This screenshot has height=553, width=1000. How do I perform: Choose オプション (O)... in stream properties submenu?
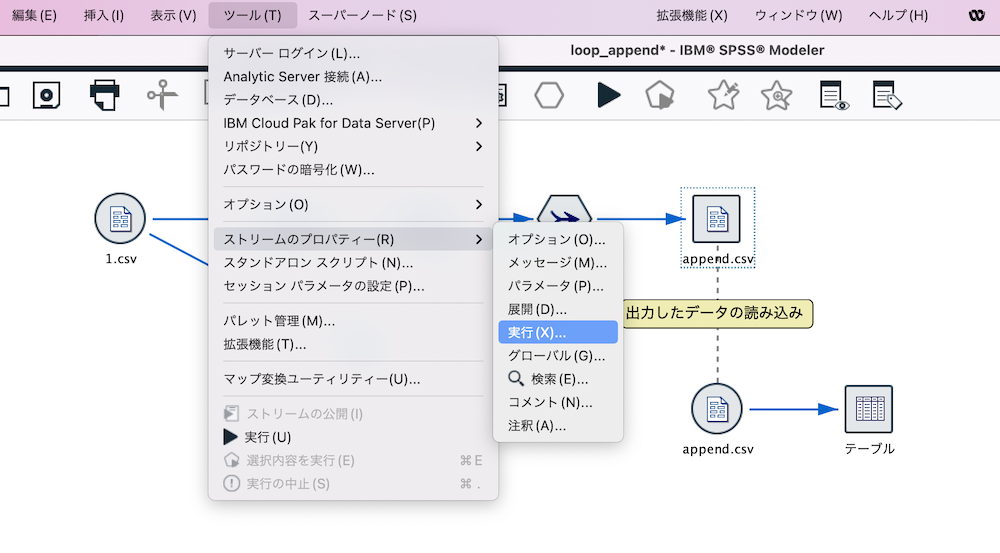click(x=558, y=239)
